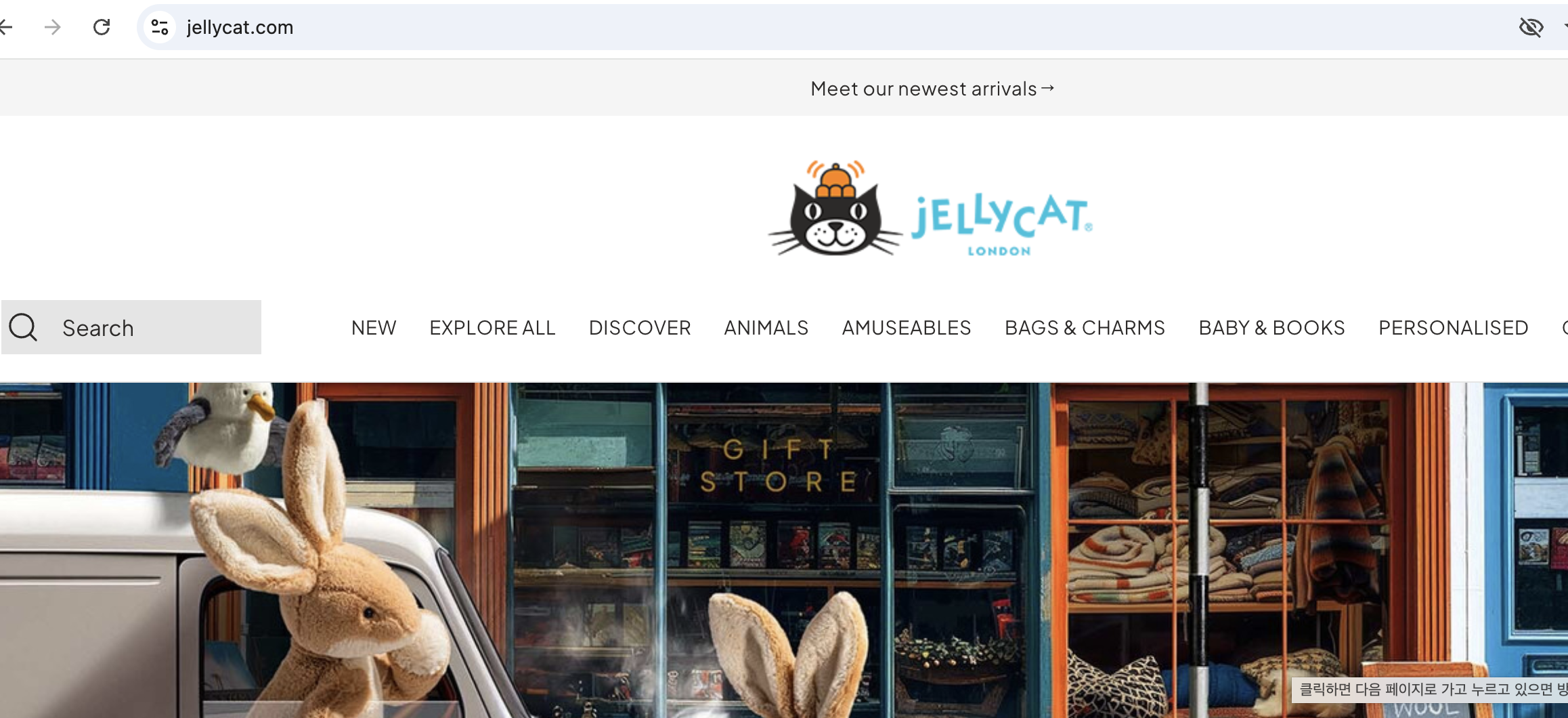Open the site information icon in address bar

click(x=160, y=27)
